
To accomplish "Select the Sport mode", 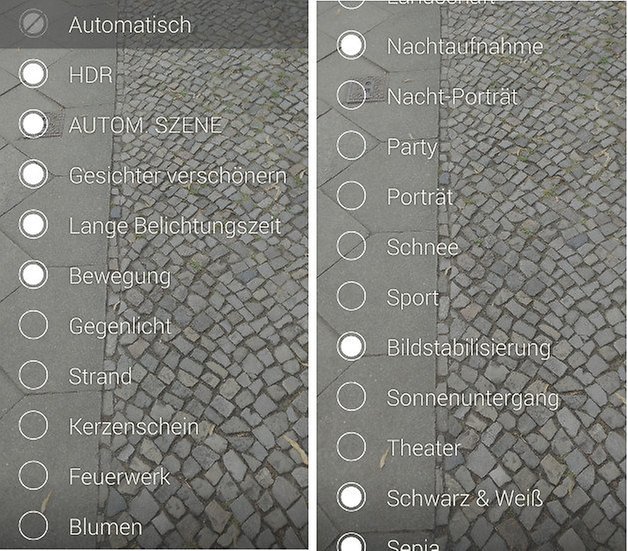I will 472,296.
